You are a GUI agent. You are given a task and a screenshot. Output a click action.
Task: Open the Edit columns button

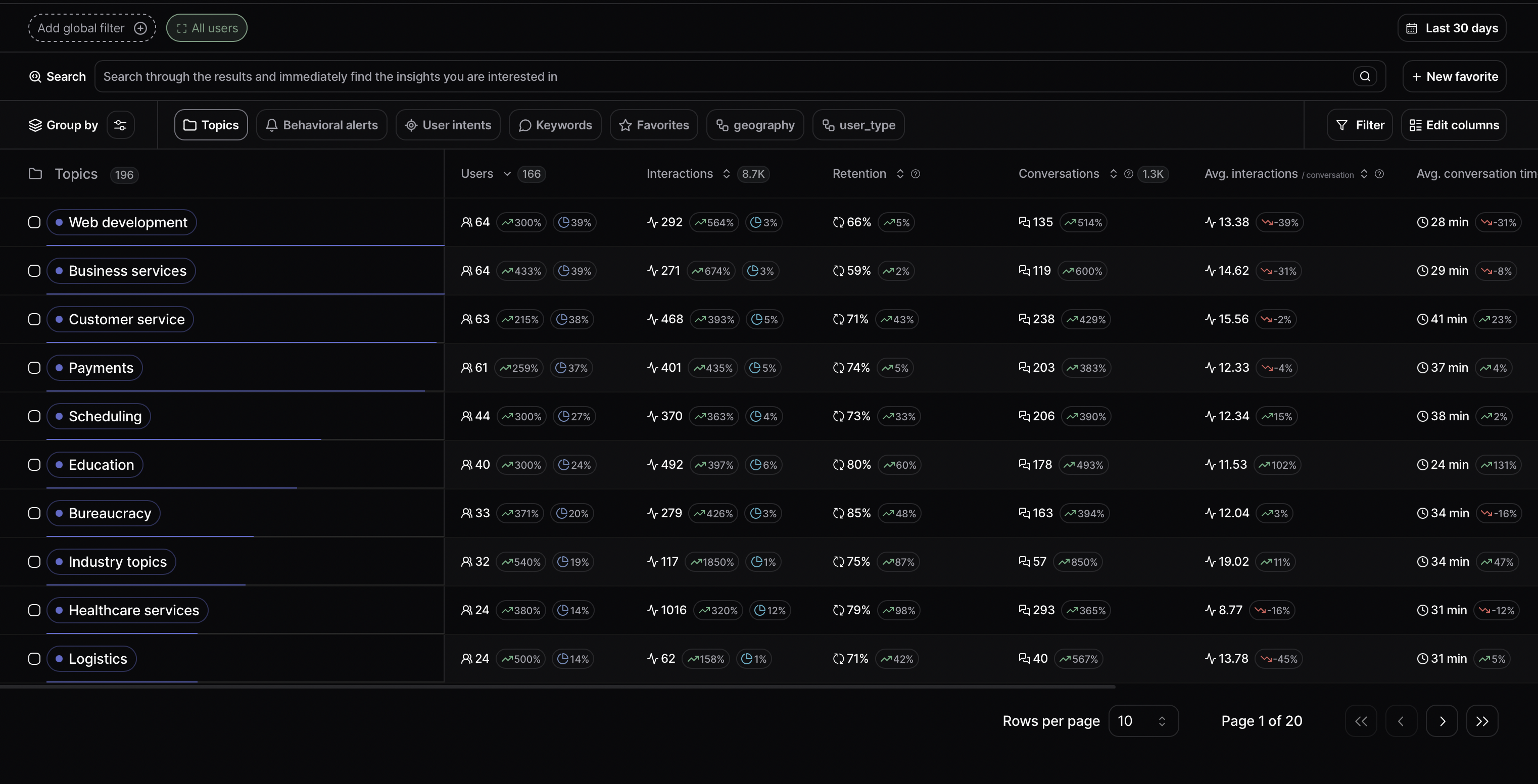tap(1453, 125)
